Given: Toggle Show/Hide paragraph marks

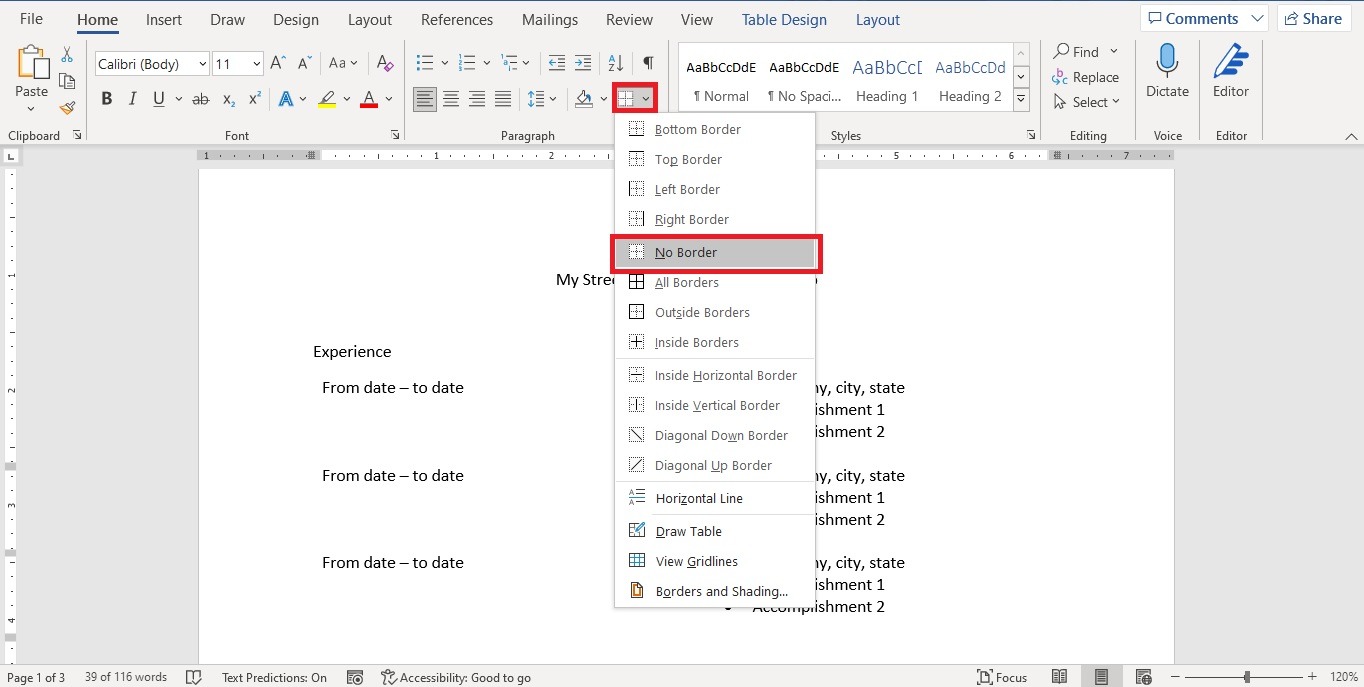Looking at the screenshot, I should [x=648, y=64].
